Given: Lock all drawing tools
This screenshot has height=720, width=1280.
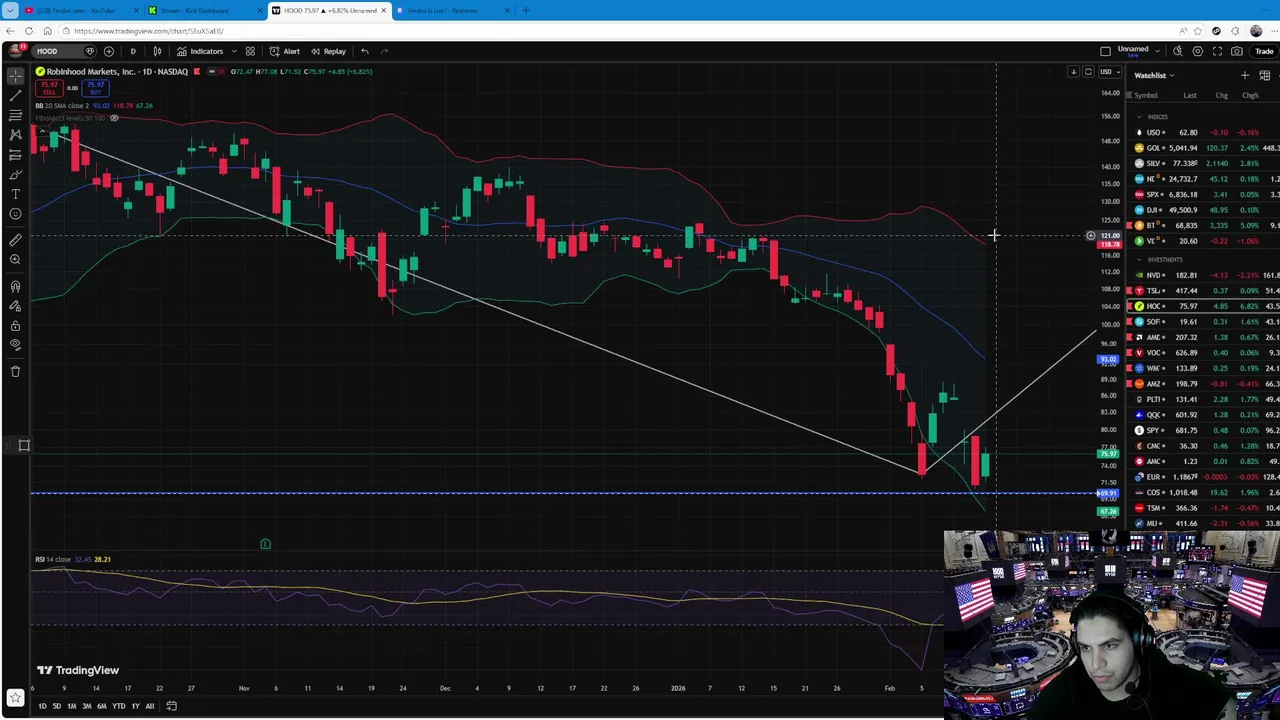Looking at the screenshot, I should (x=15, y=326).
